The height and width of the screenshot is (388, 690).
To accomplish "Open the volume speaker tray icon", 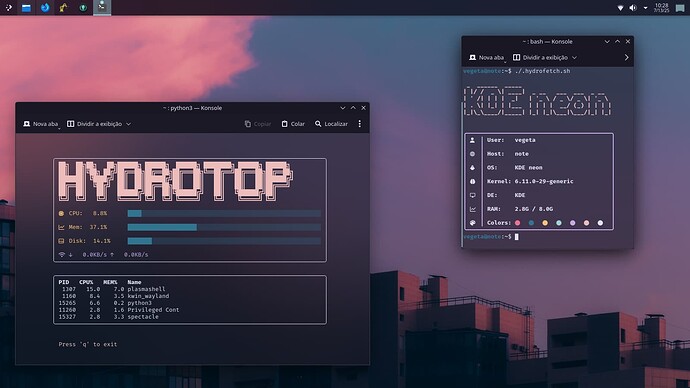I will pyautogui.click(x=633, y=8).
